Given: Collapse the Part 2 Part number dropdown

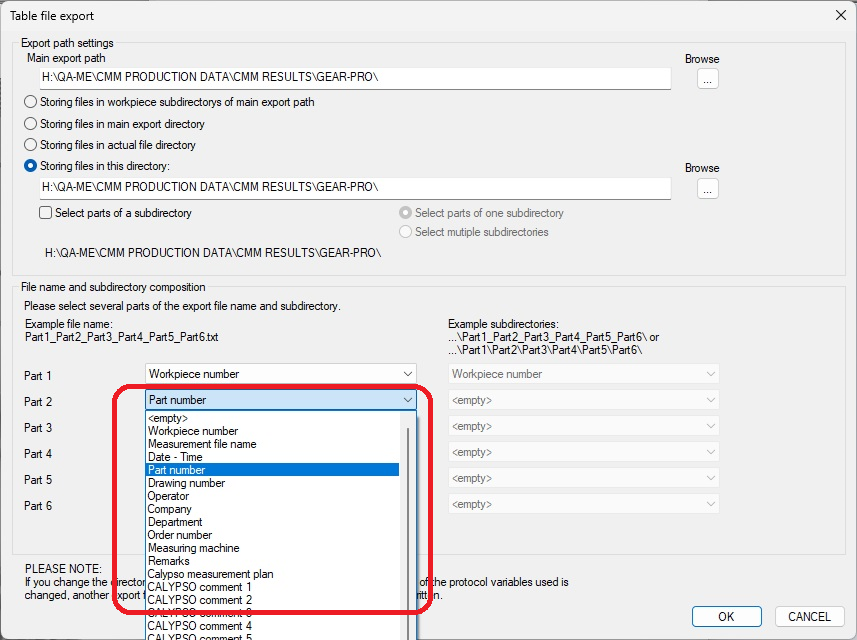Looking at the screenshot, I should [407, 400].
